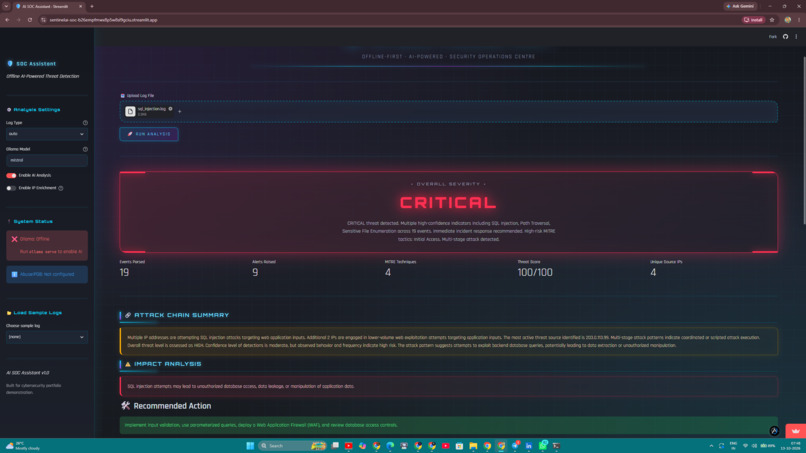The image size is (806, 453).
Task: Open the GitHub repository icon
Action: (785, 37)
